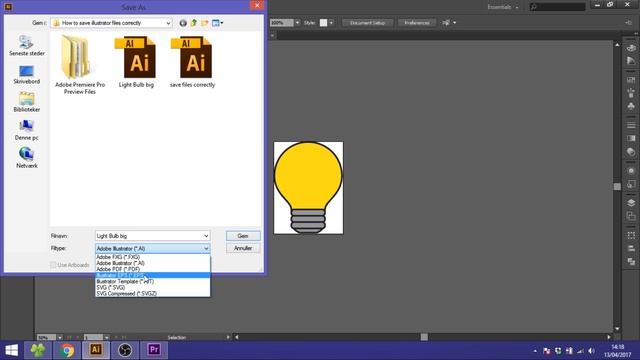Click the Filnavn text field
This screenshot has width=640, height=360.
tap(149, 236)
